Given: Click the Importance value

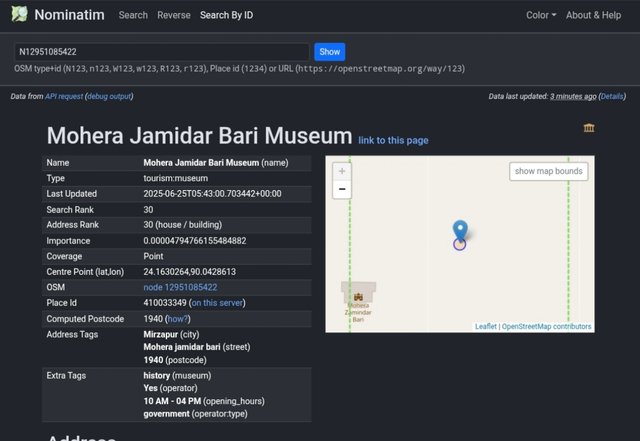Looking at the screenshot, I should (x=195, y=241).
